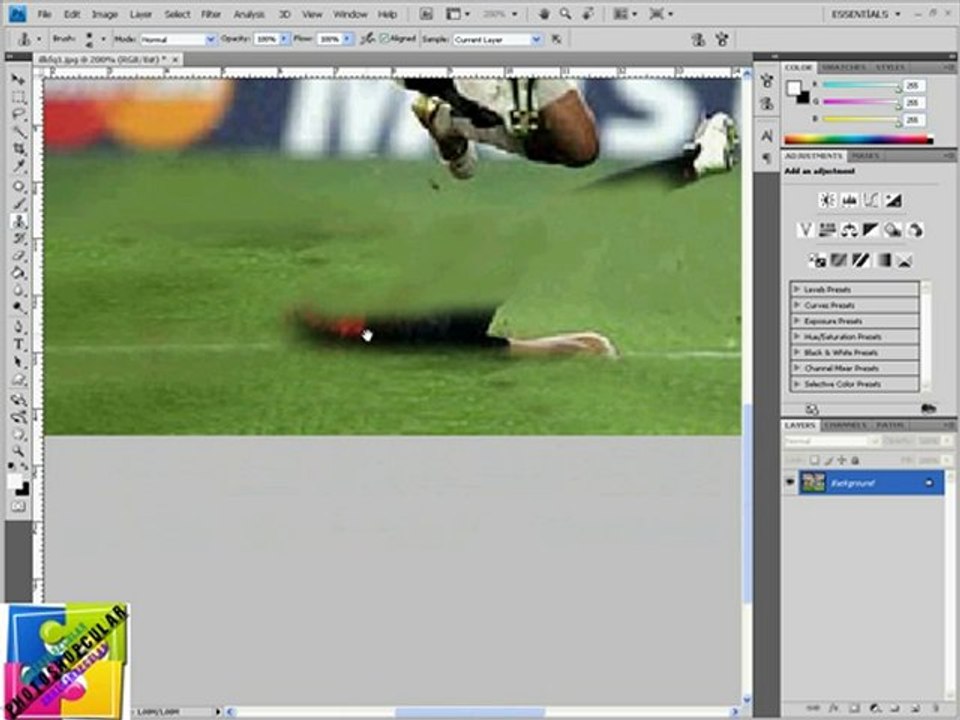Select the Eyedropper tool

(18, 167)
